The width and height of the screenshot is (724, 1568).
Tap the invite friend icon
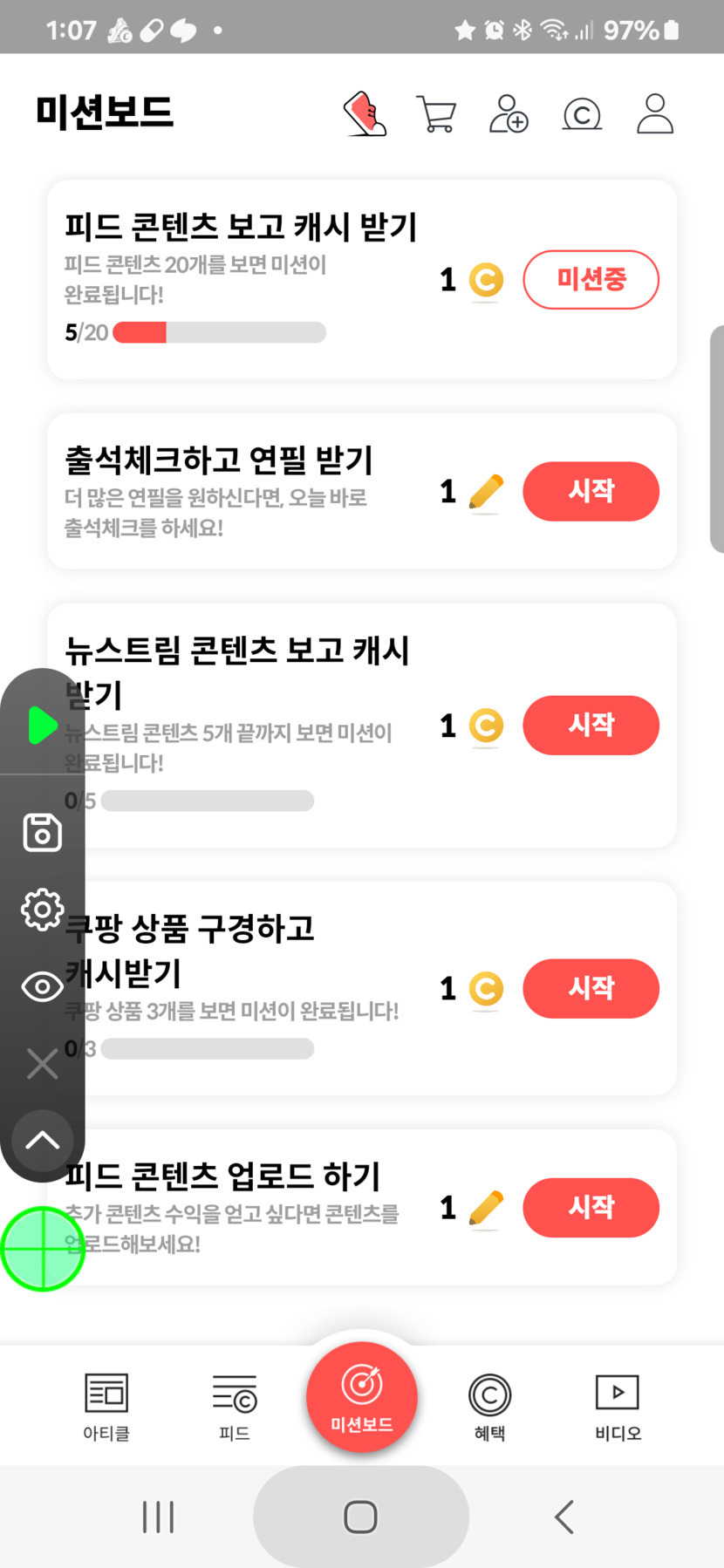pyautogui.click(x=509, y=114)
